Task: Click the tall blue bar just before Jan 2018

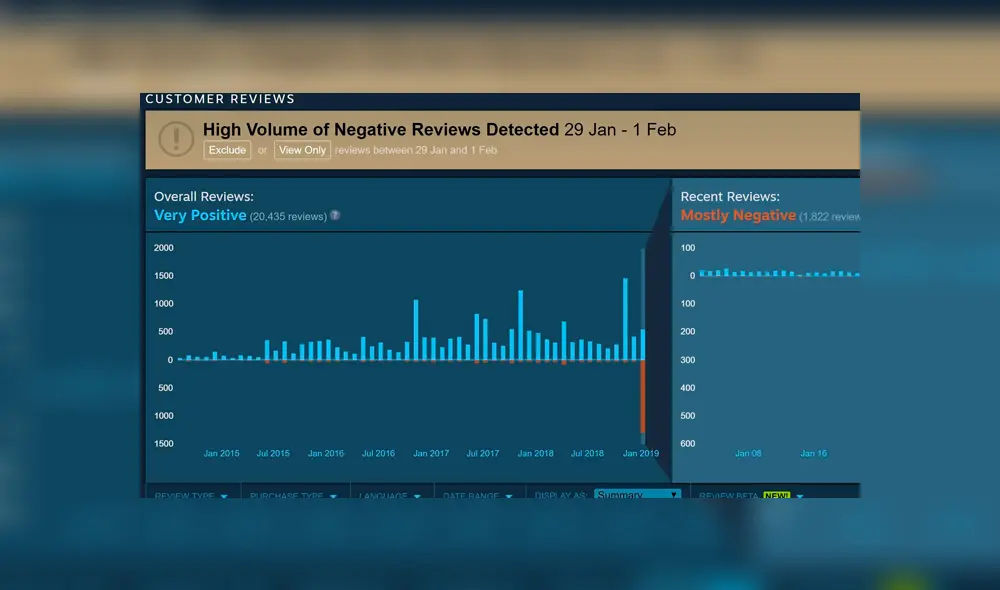Action: (521, 325)
